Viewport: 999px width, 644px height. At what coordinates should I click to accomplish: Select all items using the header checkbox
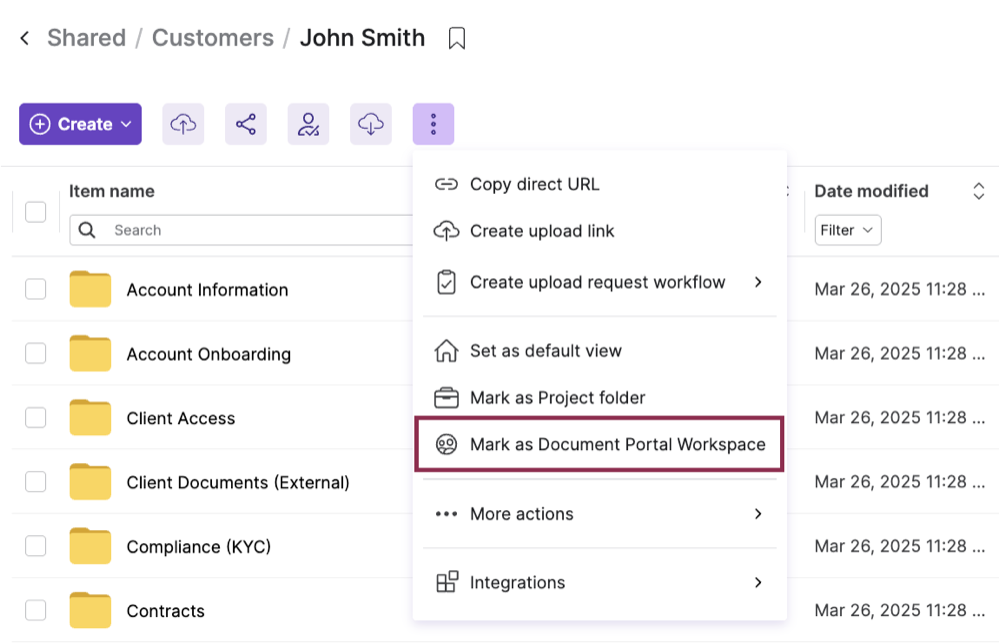pos(36,211)
